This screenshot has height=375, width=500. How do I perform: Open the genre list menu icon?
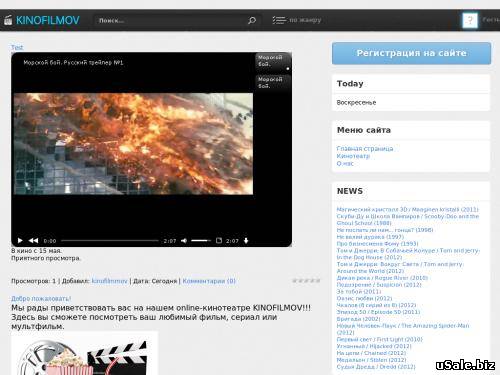[279, 20]
